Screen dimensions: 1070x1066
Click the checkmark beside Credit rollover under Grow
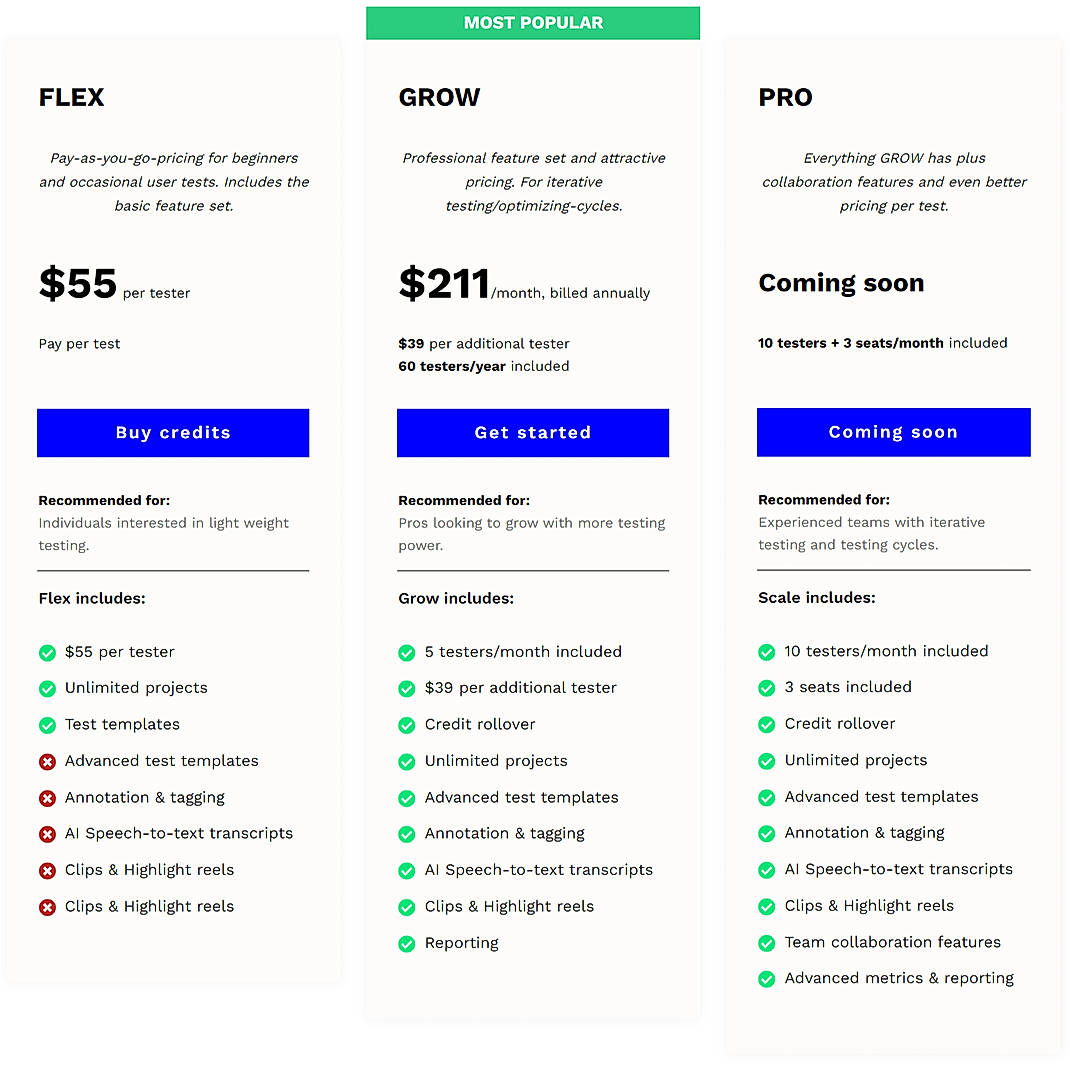click(x=407, y=724)
